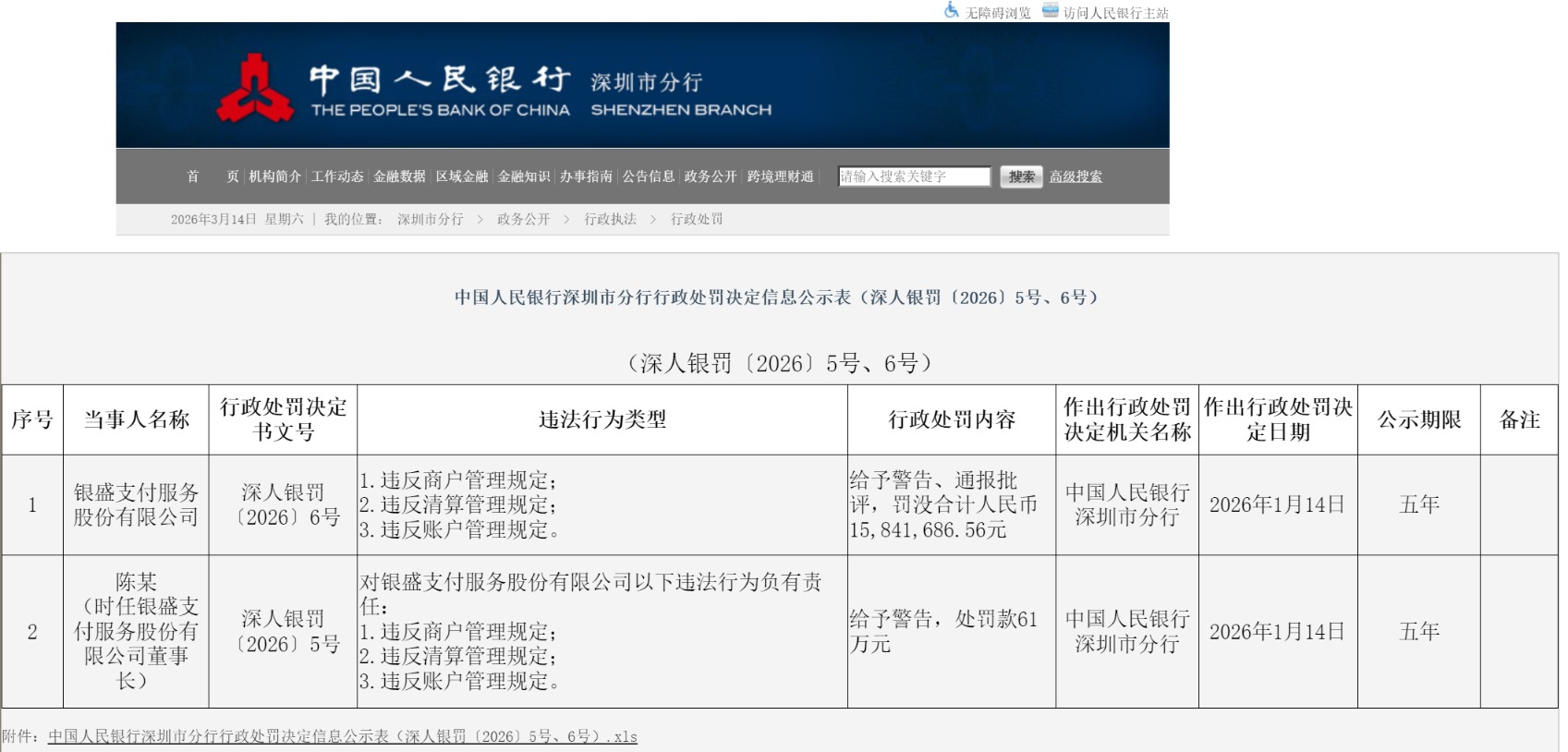
Task: Click the wheelchair accessibility icon
Action: pyautogui.click(x=951, y=10)
